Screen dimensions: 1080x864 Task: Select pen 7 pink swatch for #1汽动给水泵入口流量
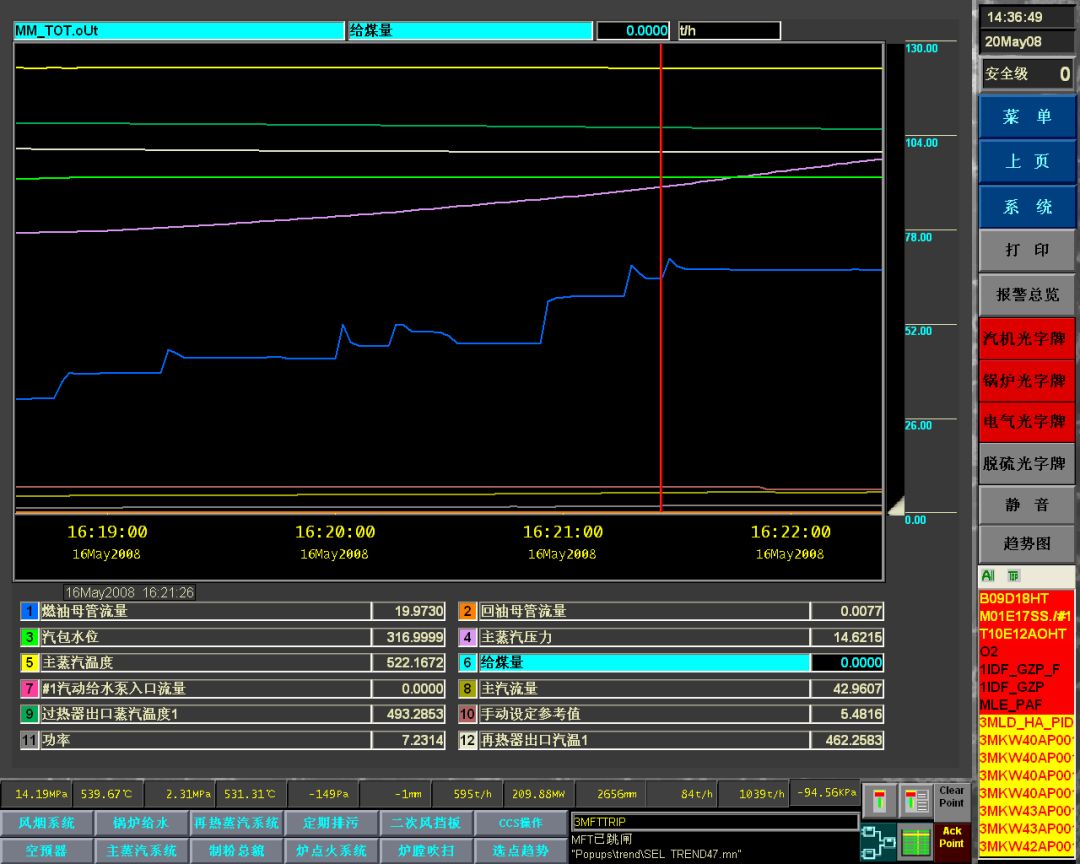[x=29, y=688]
